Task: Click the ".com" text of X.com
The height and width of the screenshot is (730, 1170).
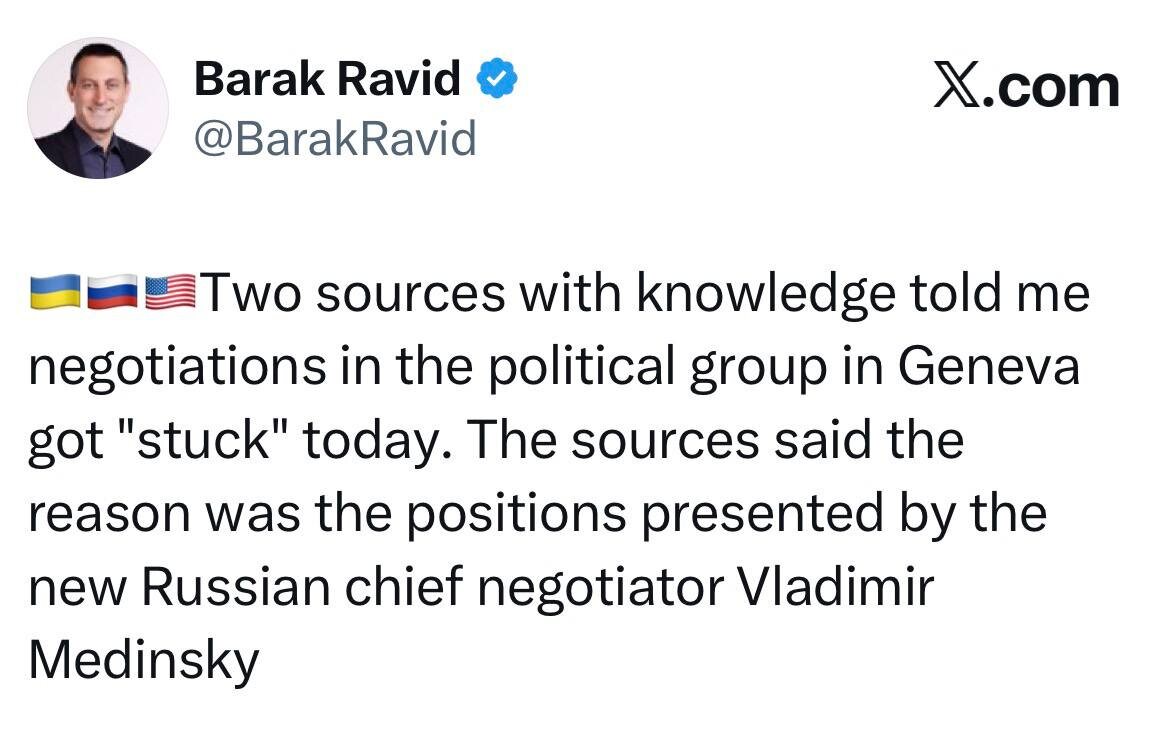Action: pos(1052,89)
